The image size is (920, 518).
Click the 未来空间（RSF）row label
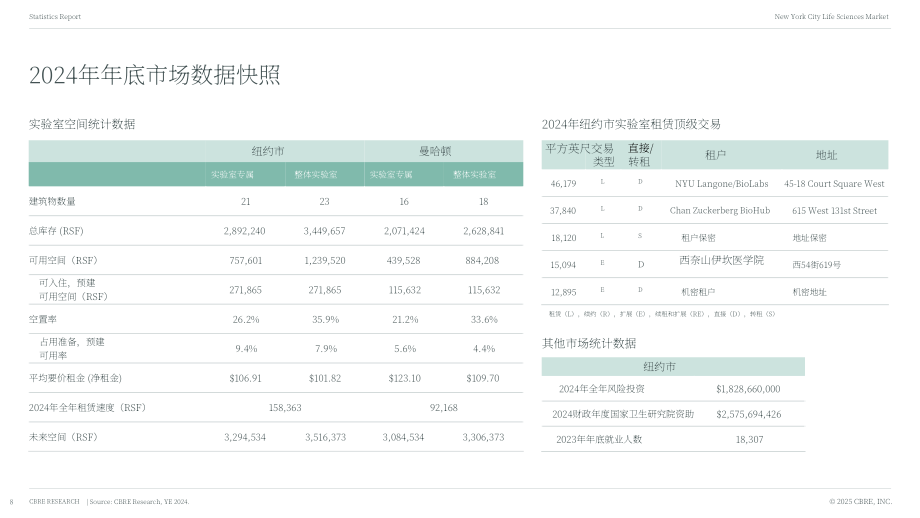(63, 437)
